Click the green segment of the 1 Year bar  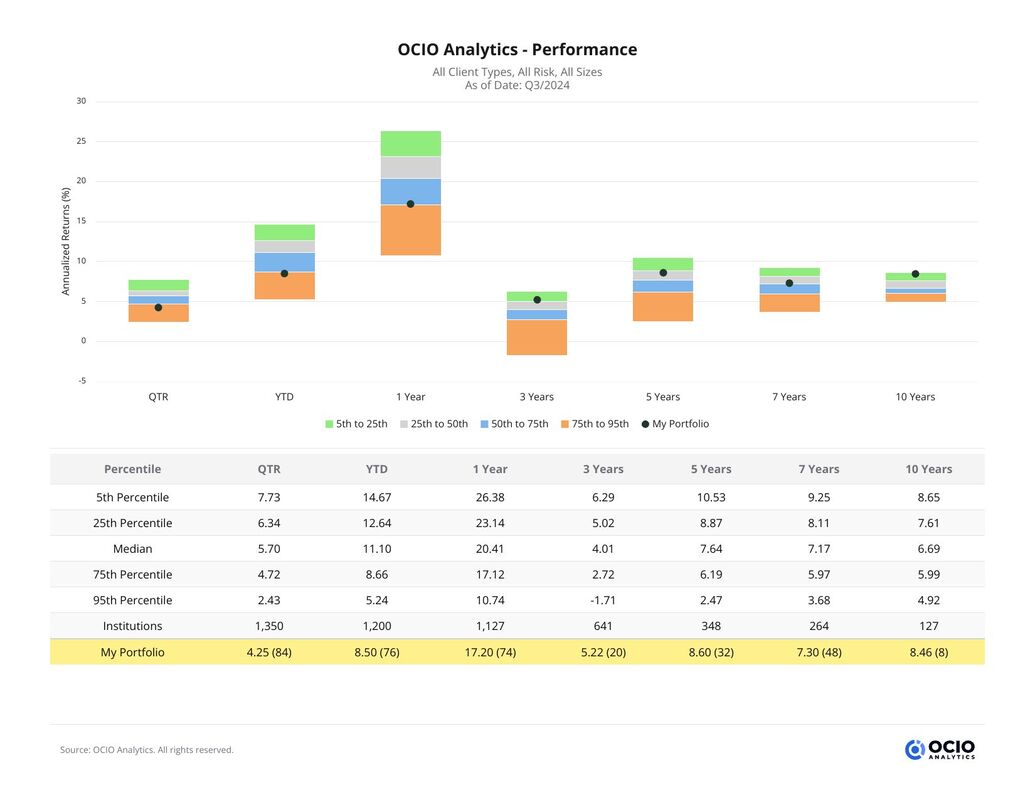pos(411,144)
